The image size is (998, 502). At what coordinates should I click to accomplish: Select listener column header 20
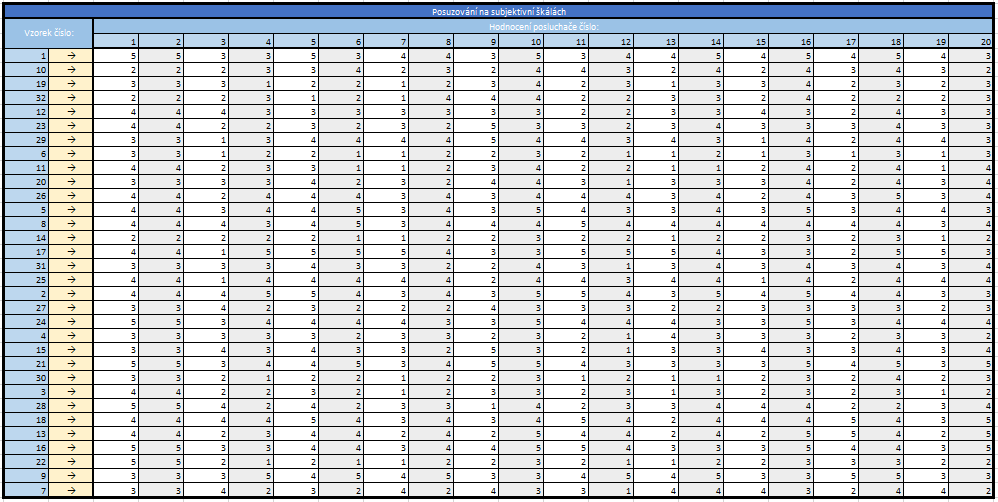click(971, 42)
